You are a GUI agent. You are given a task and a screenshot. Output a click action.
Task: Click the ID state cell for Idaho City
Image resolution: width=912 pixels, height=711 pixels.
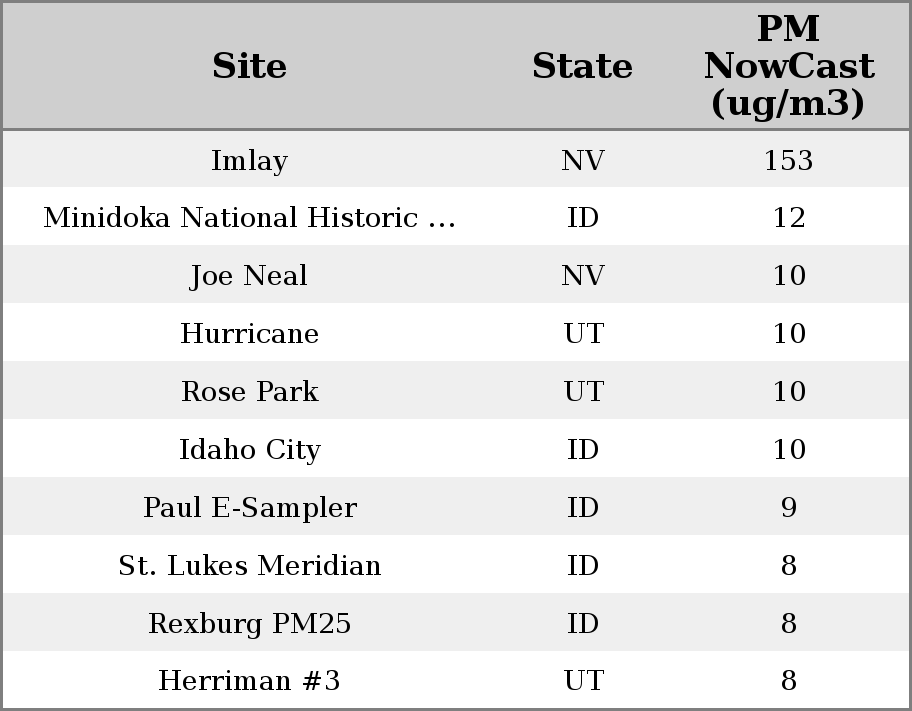[x=582, y=450]
